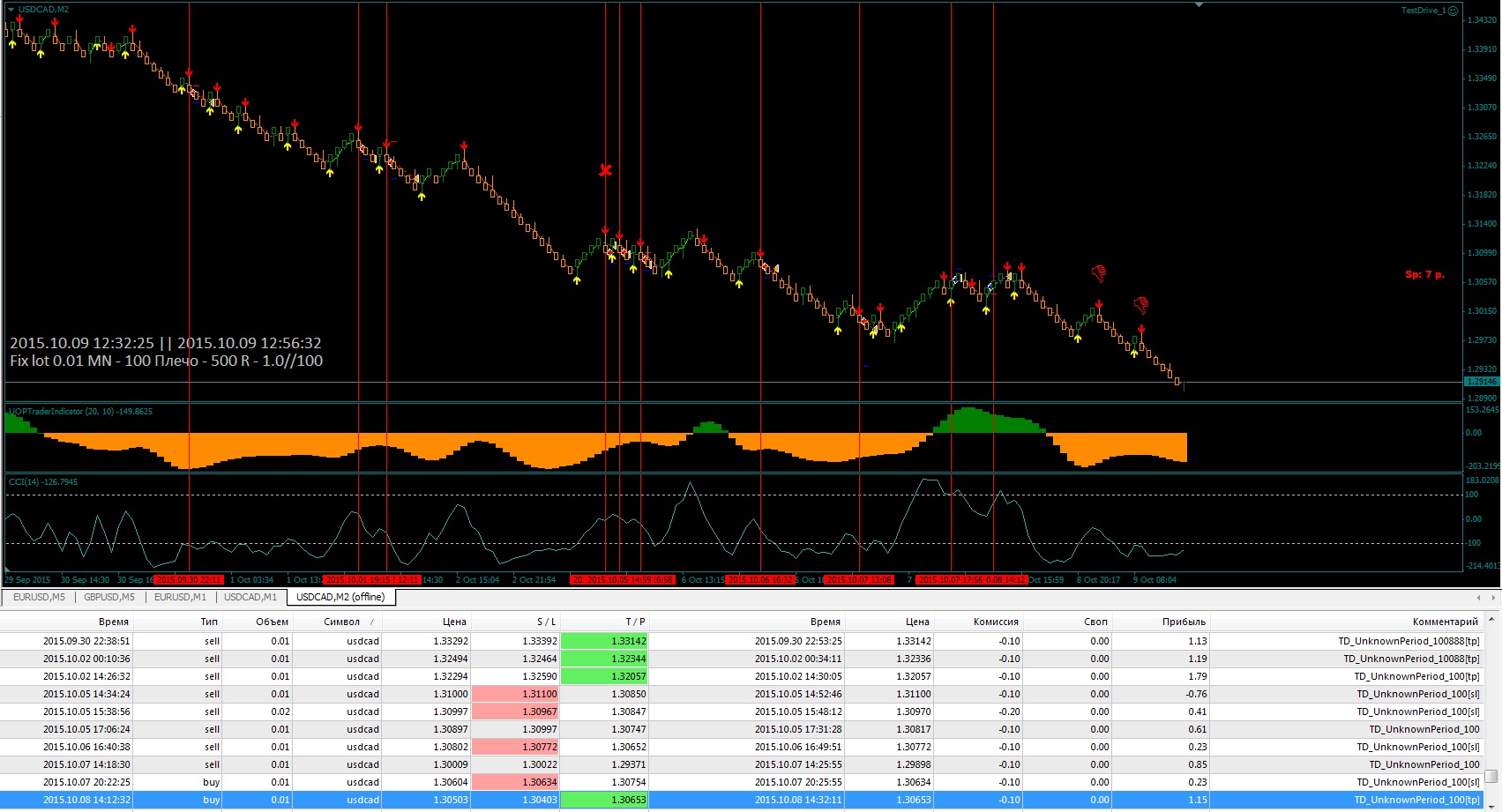Expand the one-click trading arrow beside USDCAD,M2
This screenshot has width=1502, height=812.
pos(11,10)
